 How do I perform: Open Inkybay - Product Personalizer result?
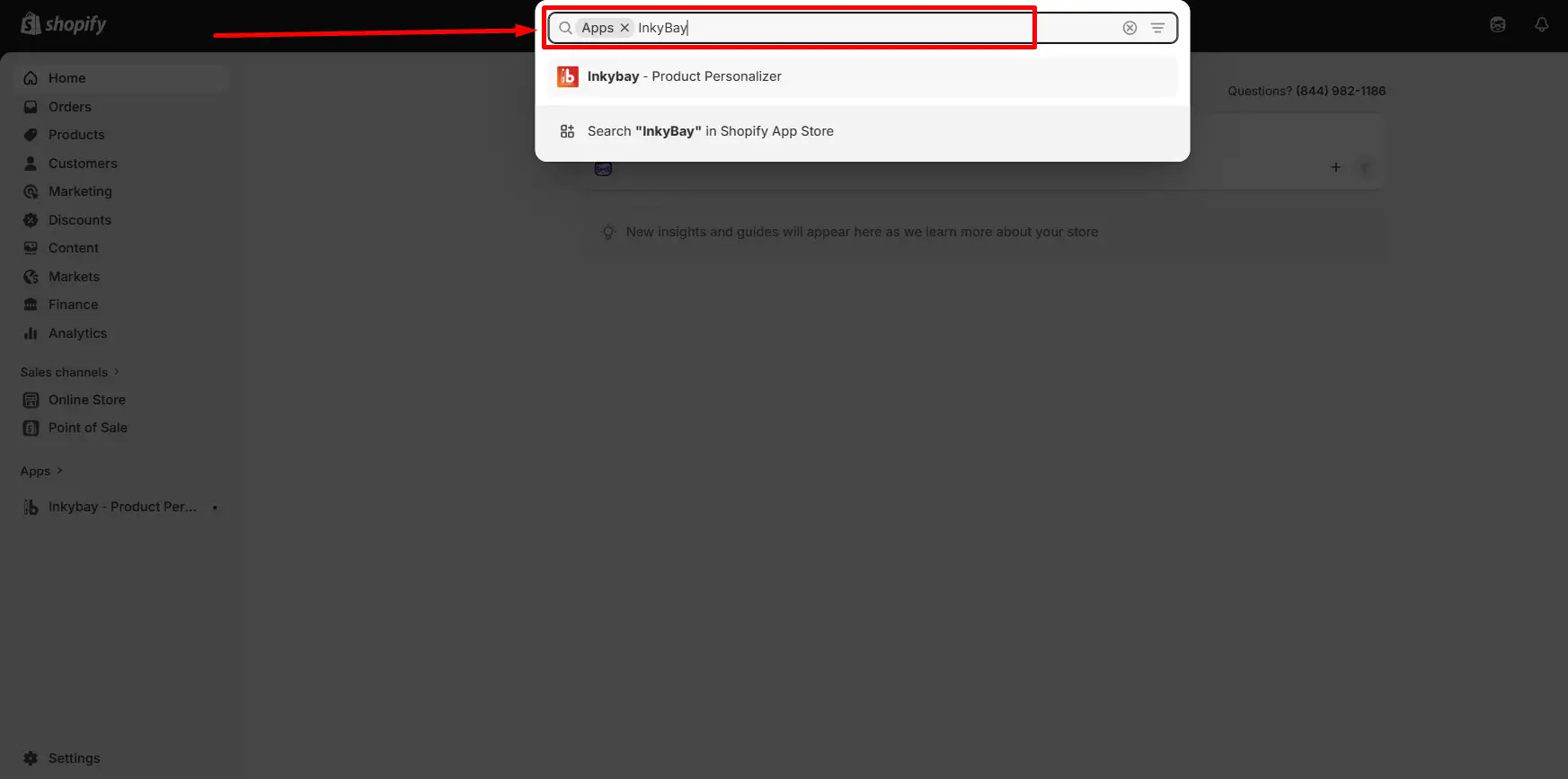[x=862, y=76]
